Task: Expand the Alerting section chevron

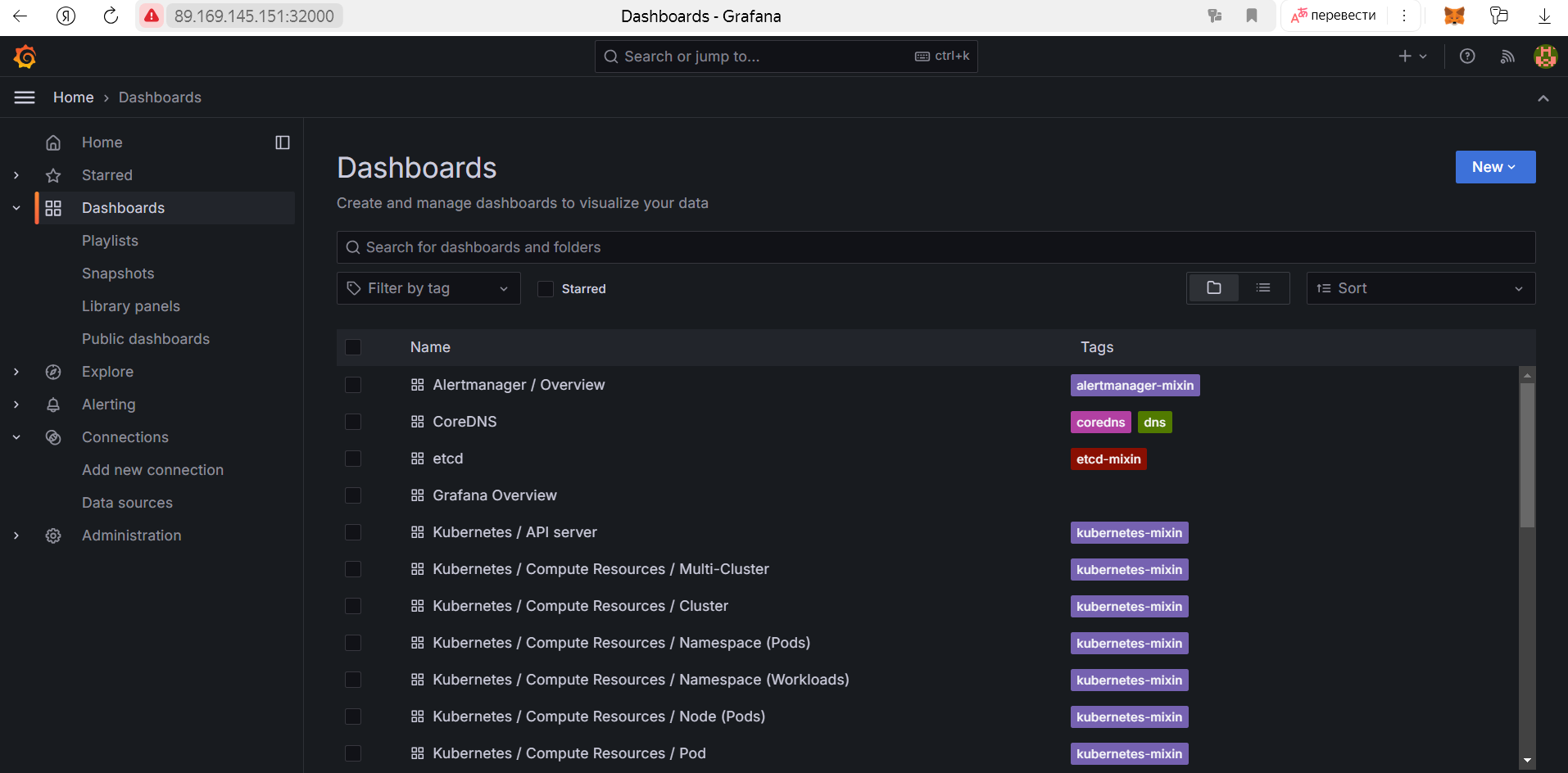Action: coord(16,405)
